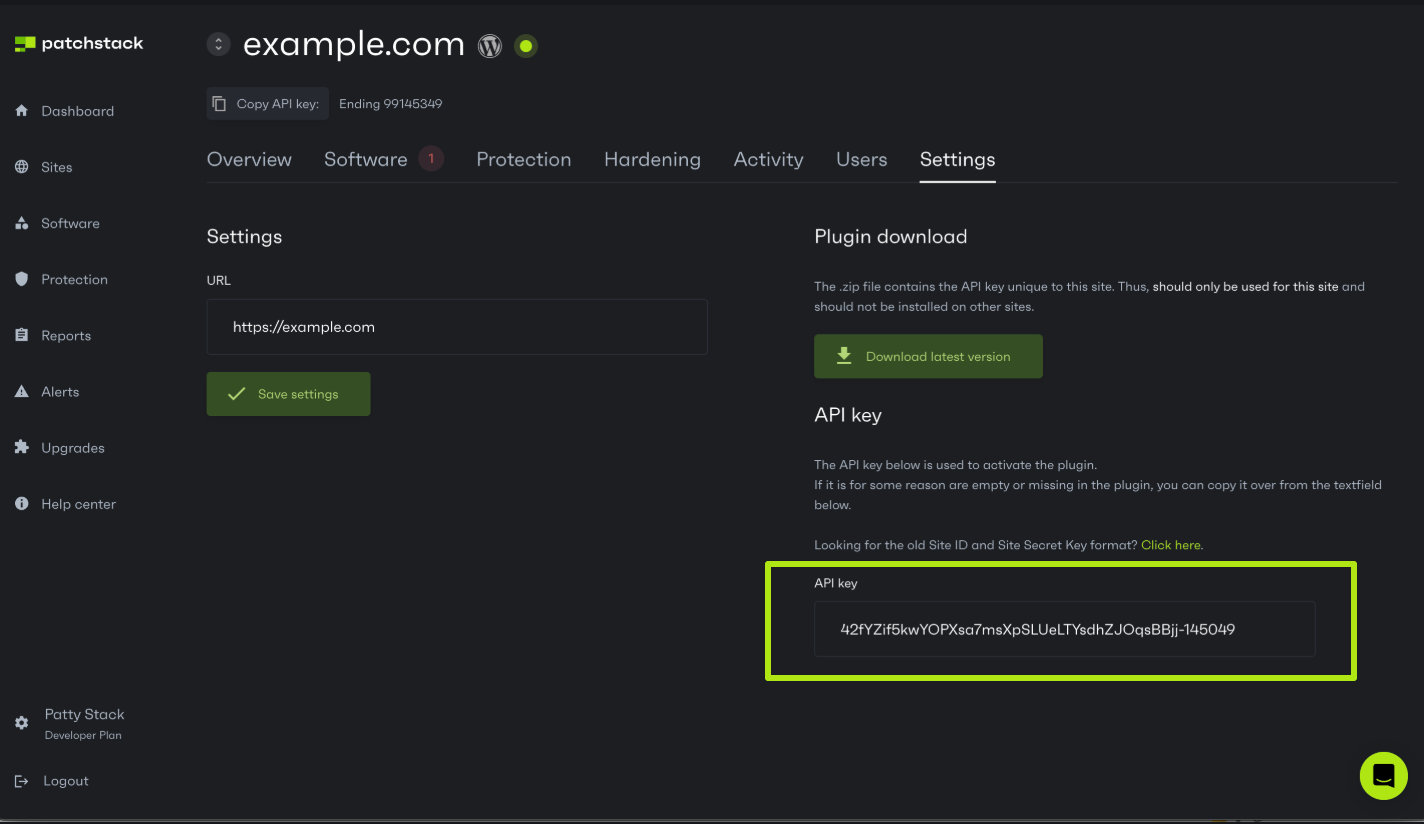Open Upgrades puzzle piece icon
1424x824 pixels.
pos(22,447)
